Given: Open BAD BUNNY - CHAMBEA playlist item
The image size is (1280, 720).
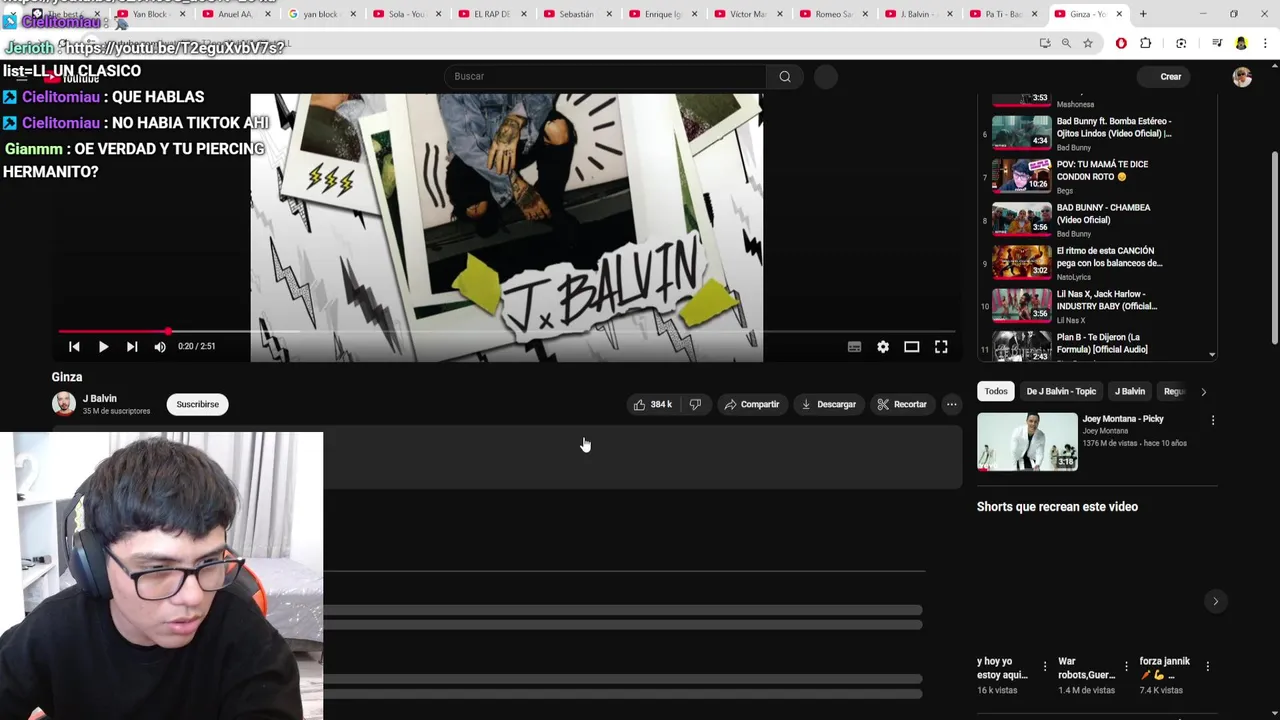Looking at the screenshot, I should [1095, 220].
